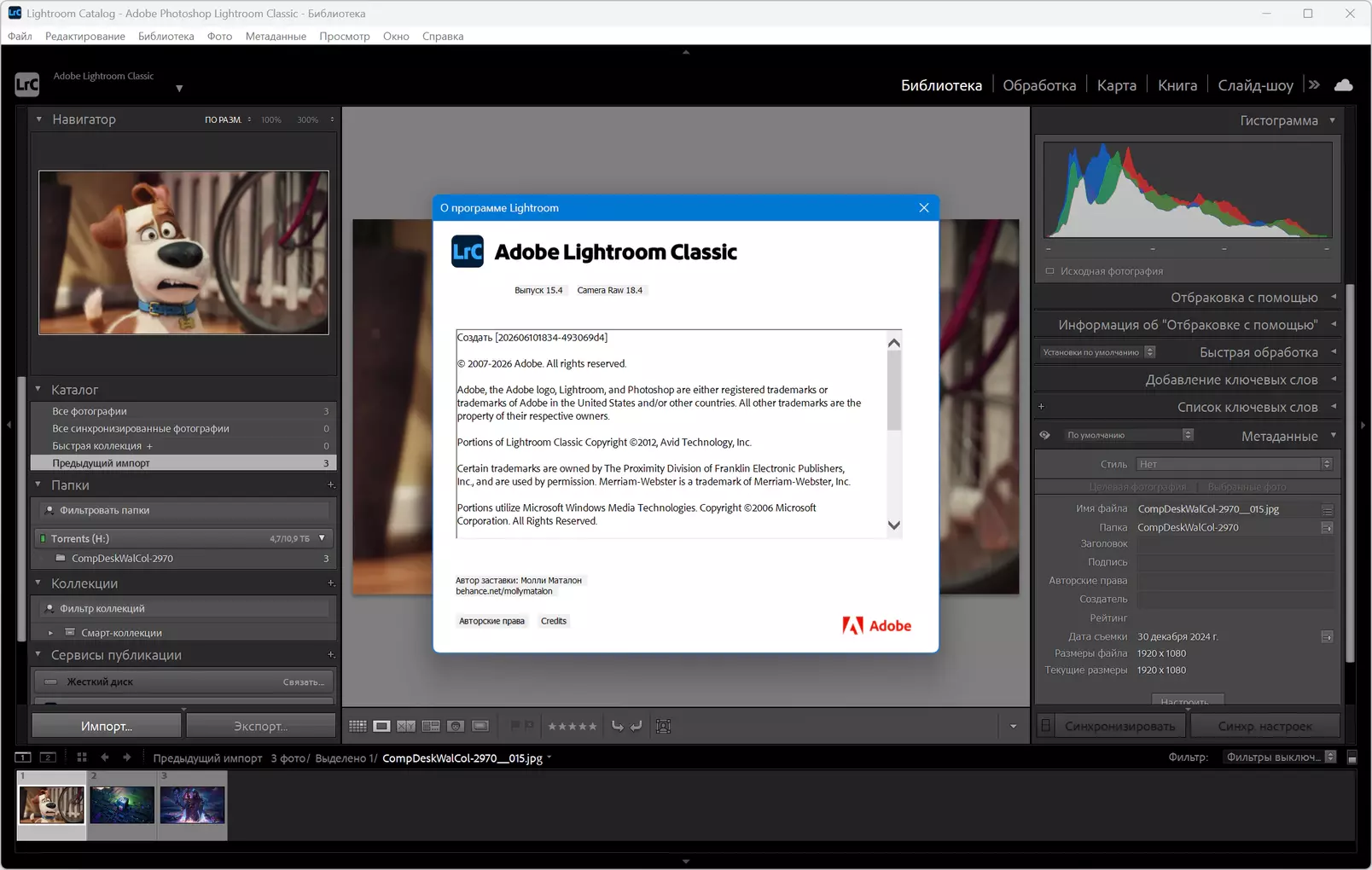The width and height of the screenshot is (1372, 870).
Task: Add publish service with plus icon
Action: click(x=331, y=655)
